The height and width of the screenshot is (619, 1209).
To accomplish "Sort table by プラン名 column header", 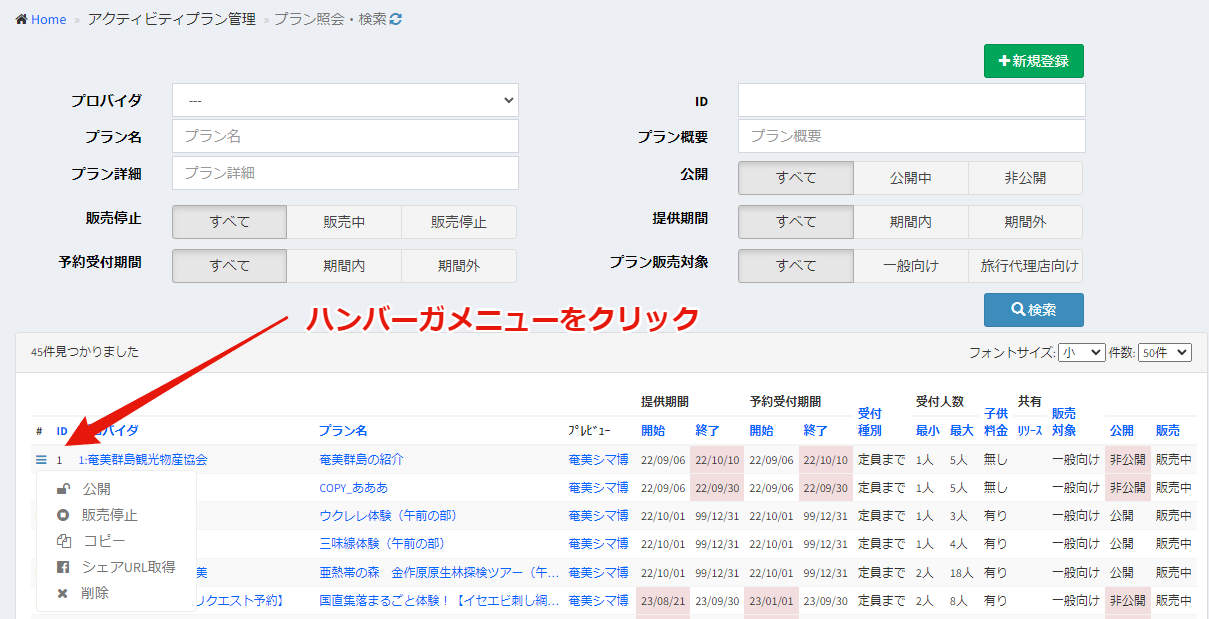I will pyautogui.click(x=343, y=431).
